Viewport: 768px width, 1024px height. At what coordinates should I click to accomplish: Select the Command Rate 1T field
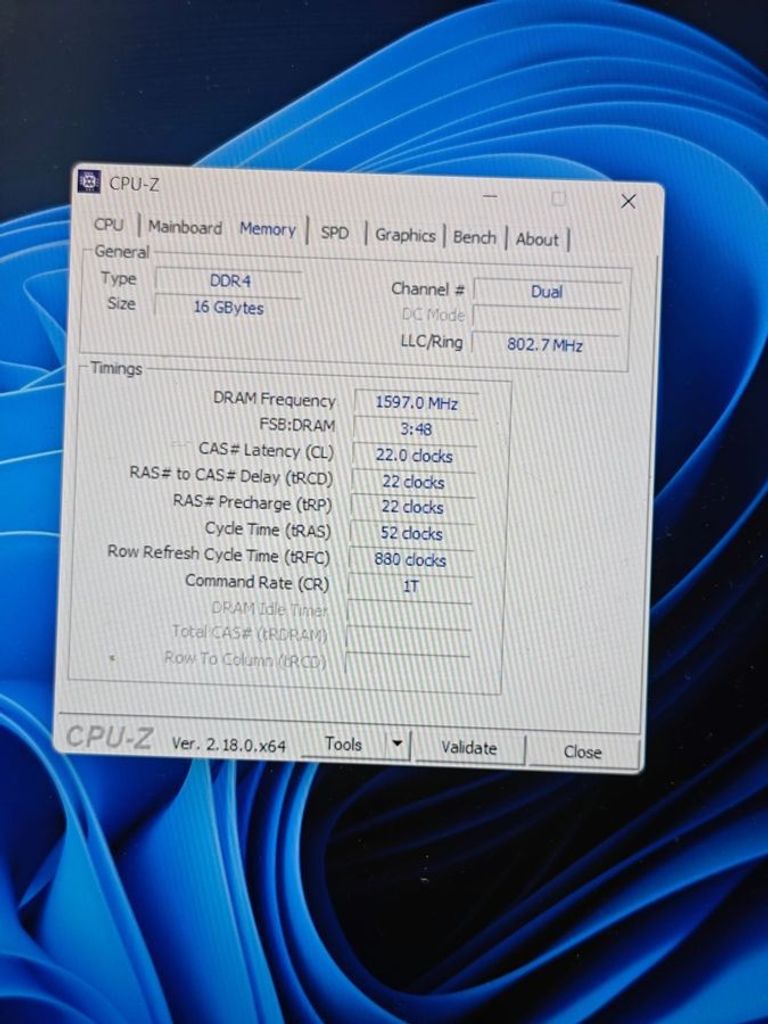(x=411, y=587)
